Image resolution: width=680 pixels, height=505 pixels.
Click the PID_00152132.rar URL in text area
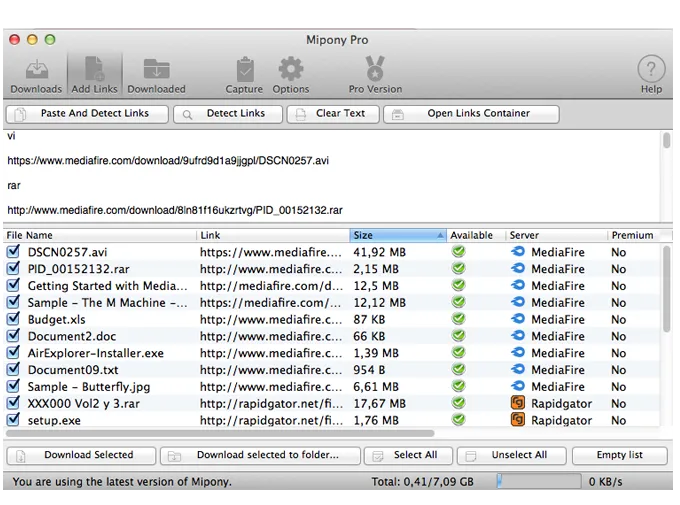point(175,210)
